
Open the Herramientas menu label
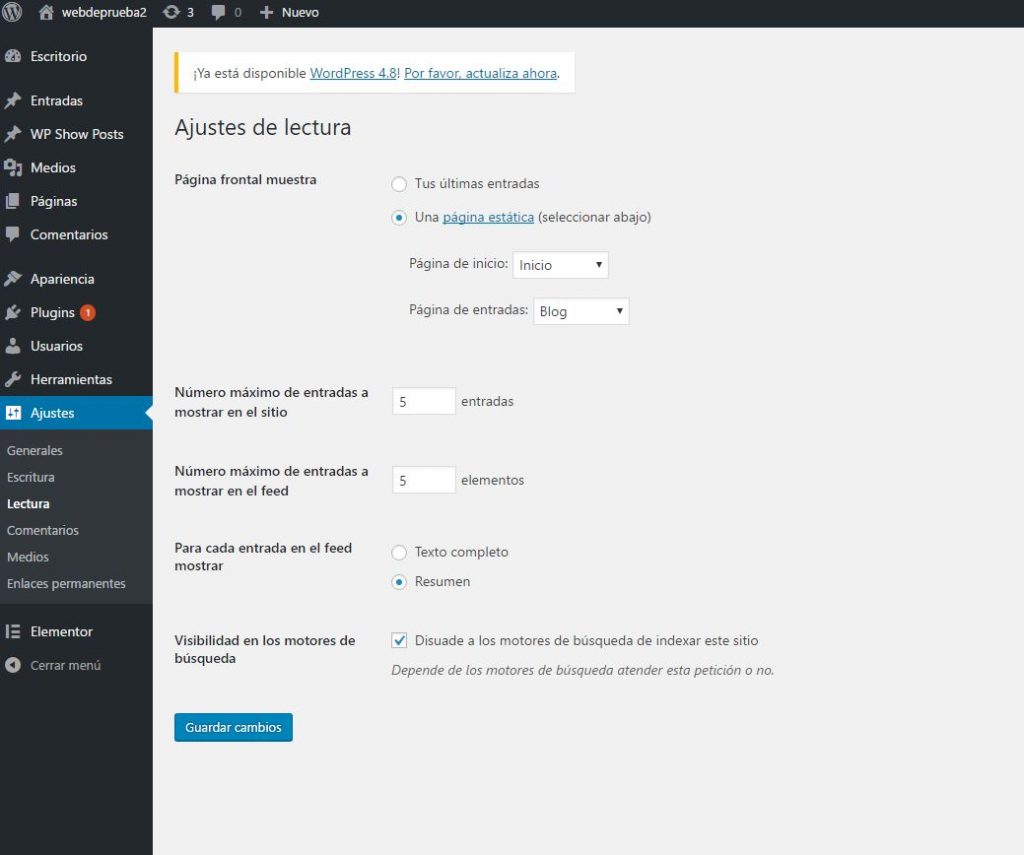click(71, 379)
